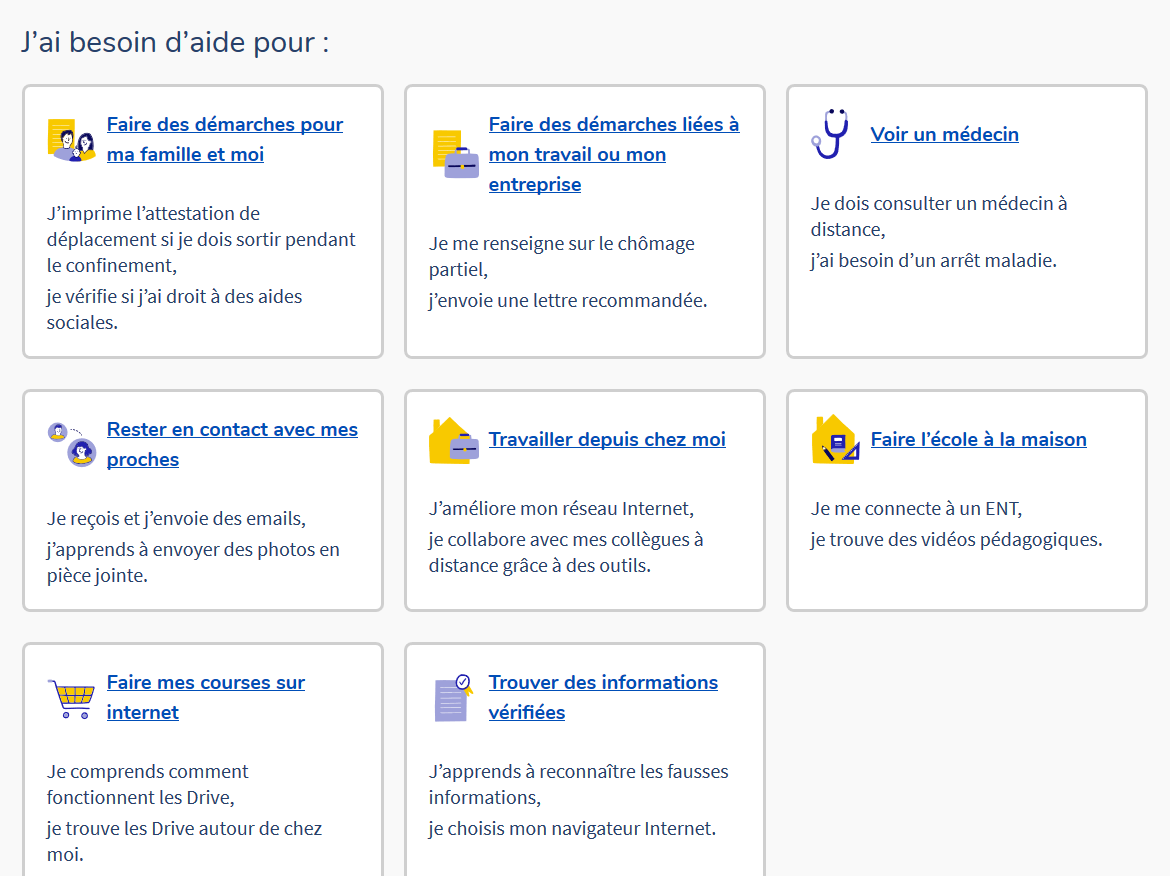Click text 'j'ai besoin d'un arrêt maladie.'
The height and width of the screenshot is (876, 1170).
[933, 260]
